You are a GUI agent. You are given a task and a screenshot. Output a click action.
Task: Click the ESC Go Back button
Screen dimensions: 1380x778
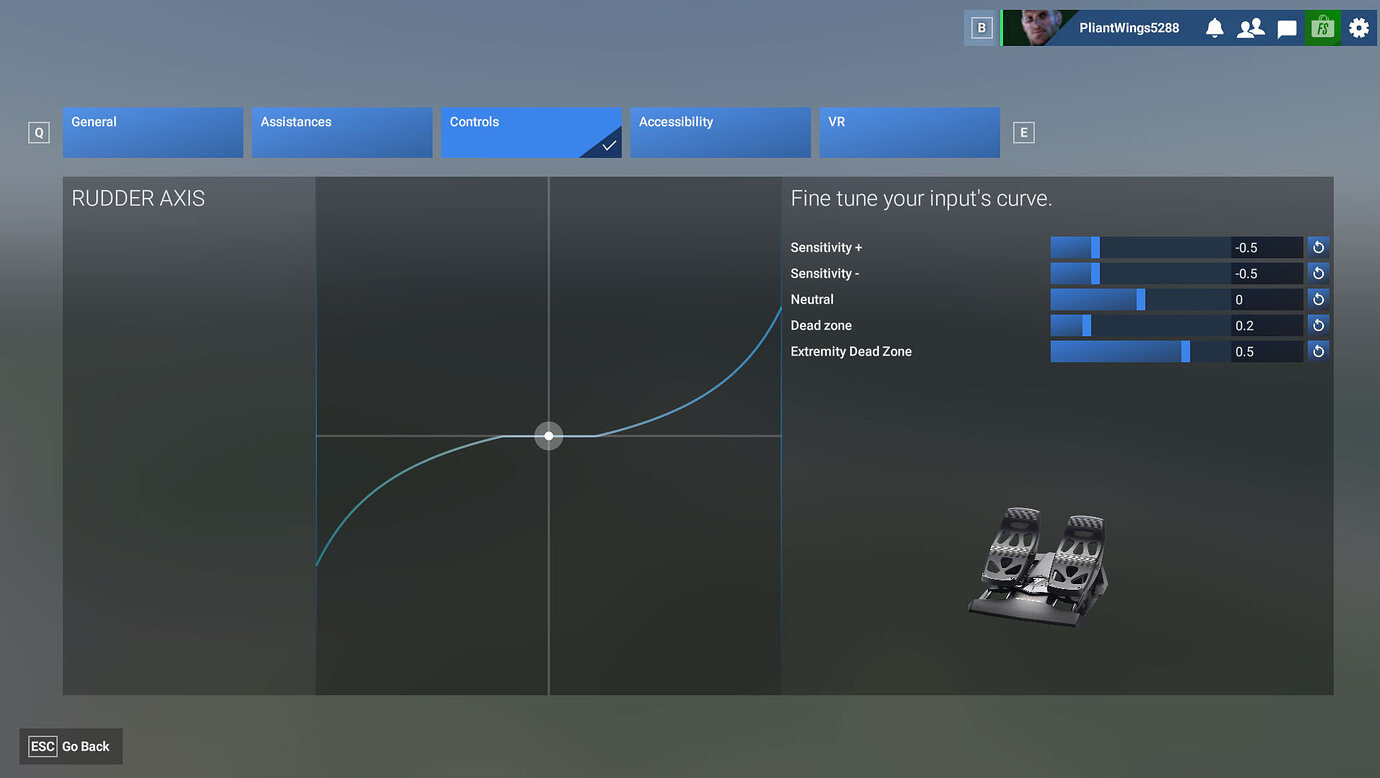(x=70, y=746)
